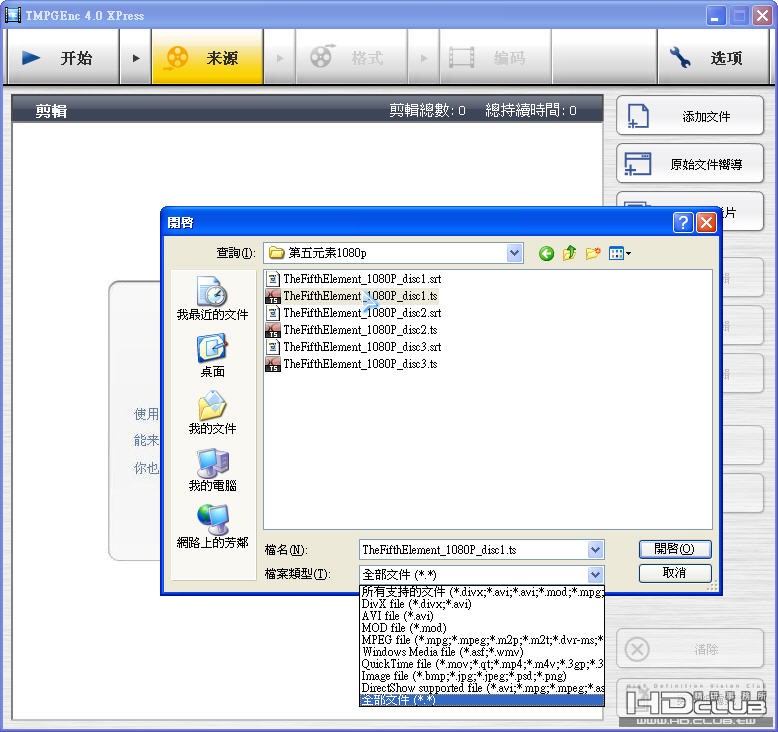
Task: Collapse the 檔案類型 file type dropdown arrow
Action: pyautogui.click(x=595, y=575)
